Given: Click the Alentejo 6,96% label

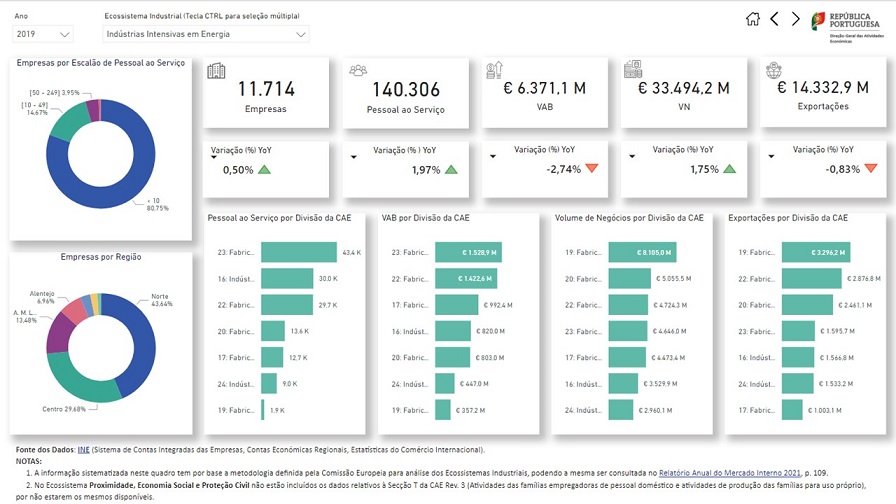Looking at the screenshot, I should click(42, 297).
